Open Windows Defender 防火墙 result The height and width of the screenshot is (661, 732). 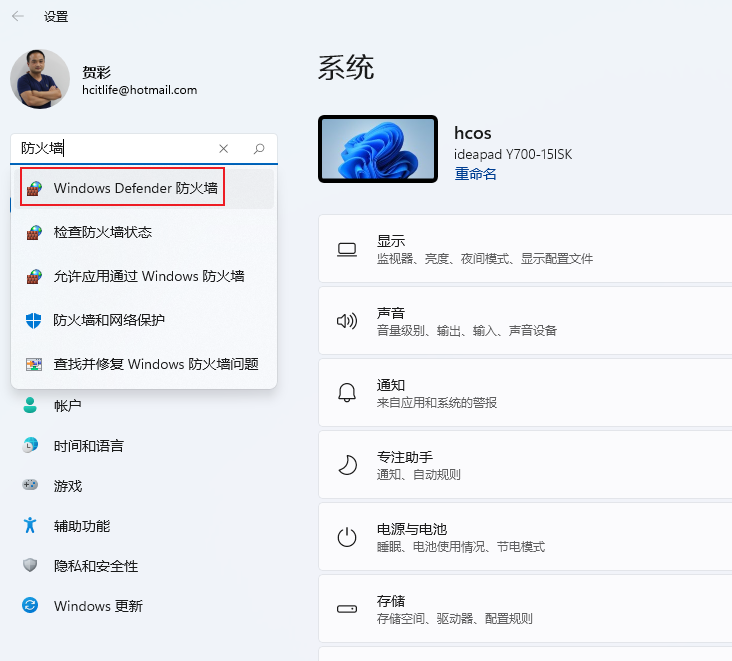point(144,188)
